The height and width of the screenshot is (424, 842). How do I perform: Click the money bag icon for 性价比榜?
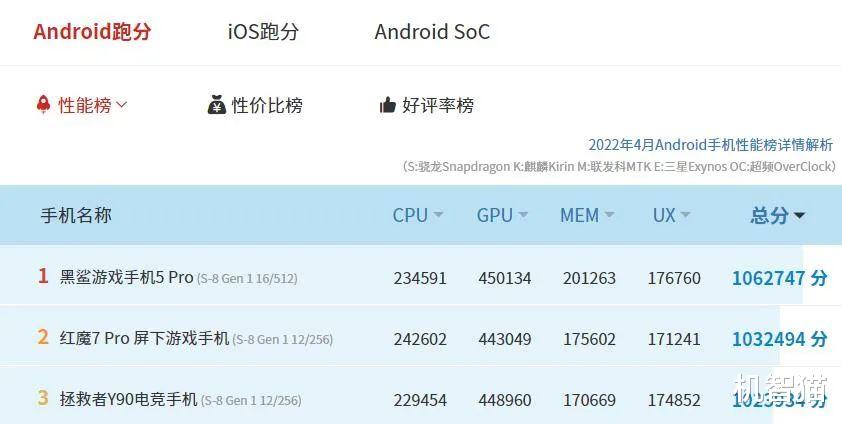[x=217, y=105]
